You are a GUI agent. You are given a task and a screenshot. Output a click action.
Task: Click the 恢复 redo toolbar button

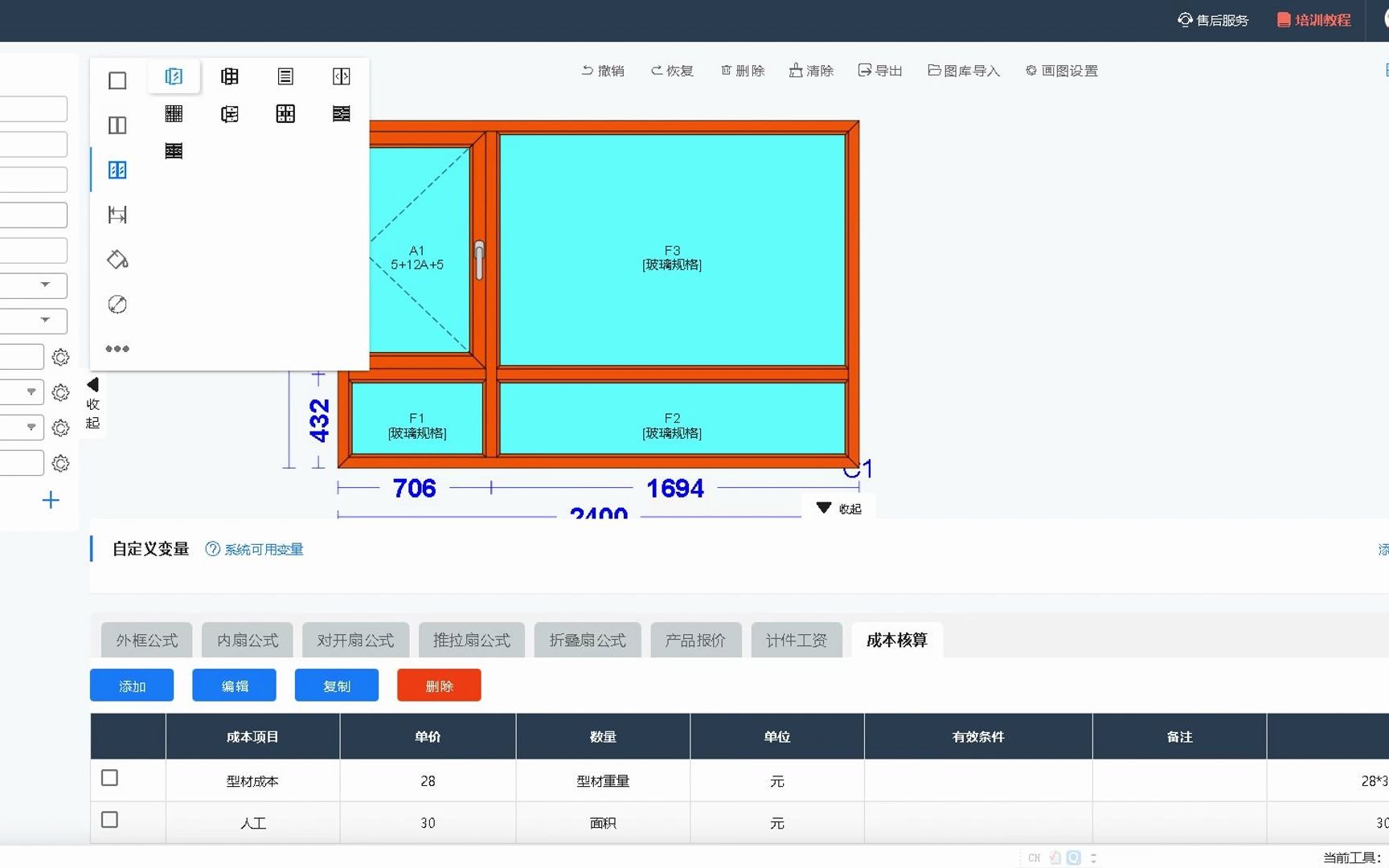pos(672,71)
